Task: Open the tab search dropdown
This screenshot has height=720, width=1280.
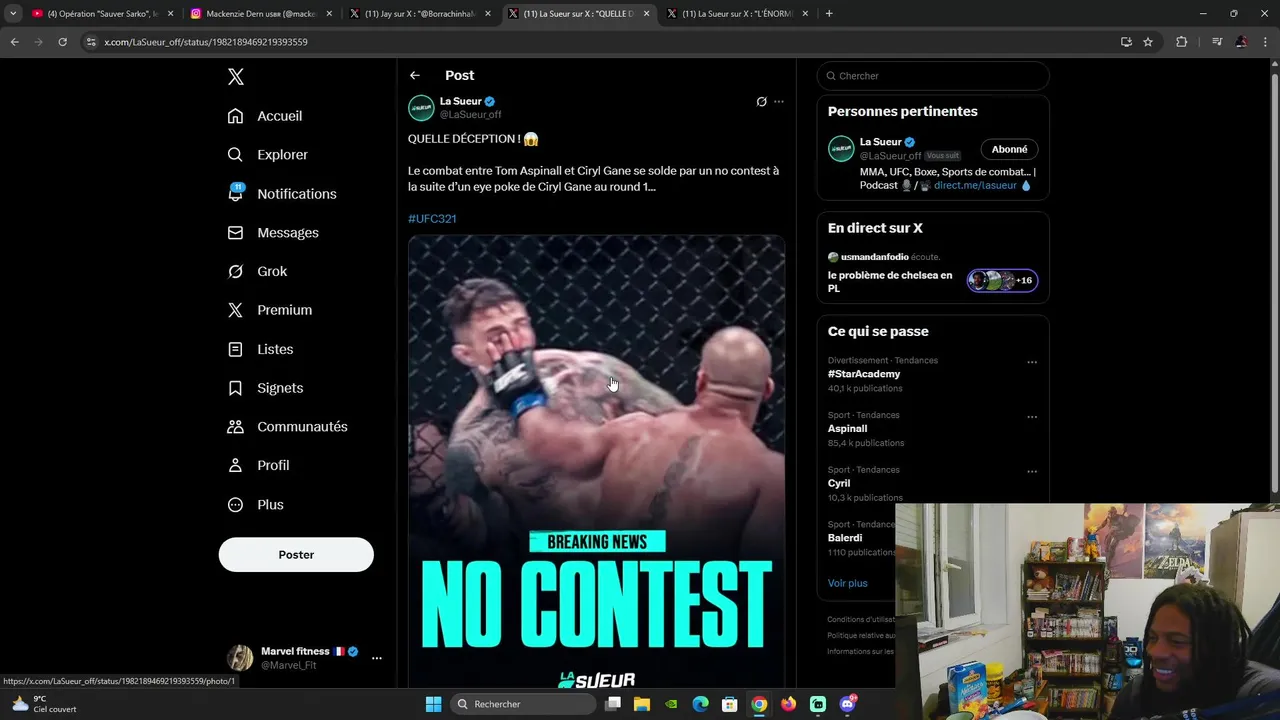Action: (12, 14)
